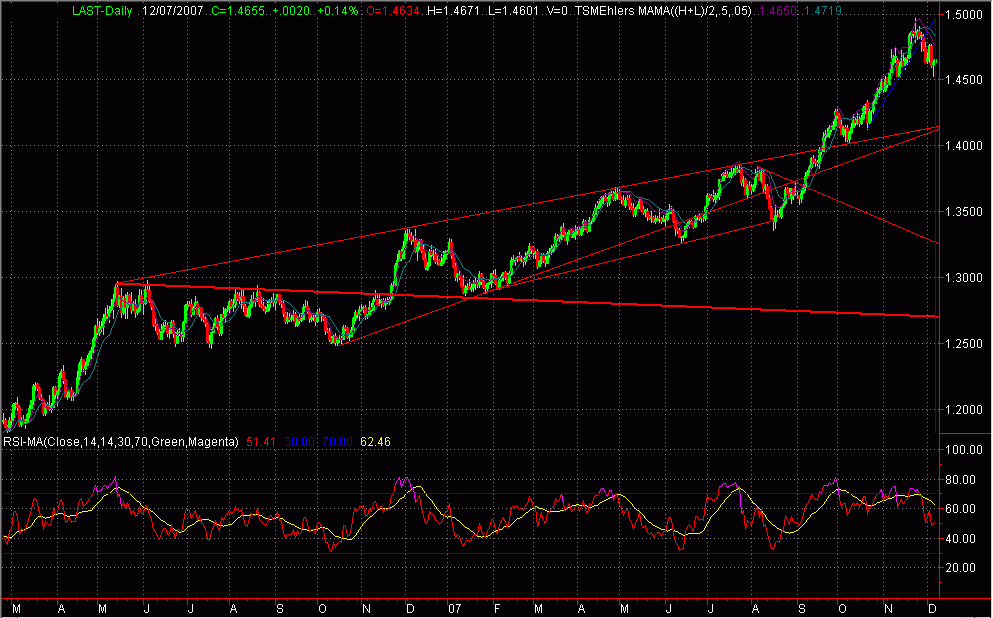Click the TSMEhlers MAMA indicator label
Image resolution: width=993 pixels, height=618 pixels.
point(665,11)
